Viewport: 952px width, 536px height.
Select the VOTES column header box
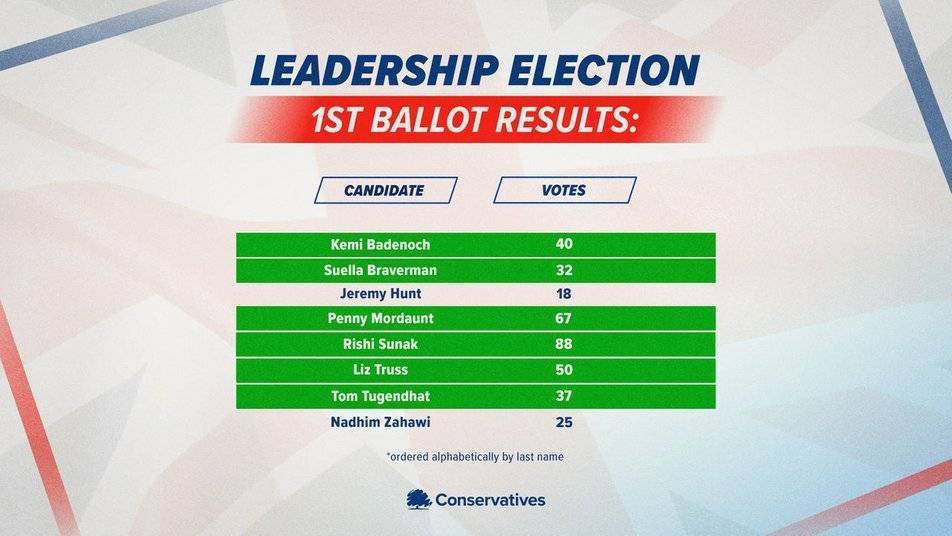(565, 191)
